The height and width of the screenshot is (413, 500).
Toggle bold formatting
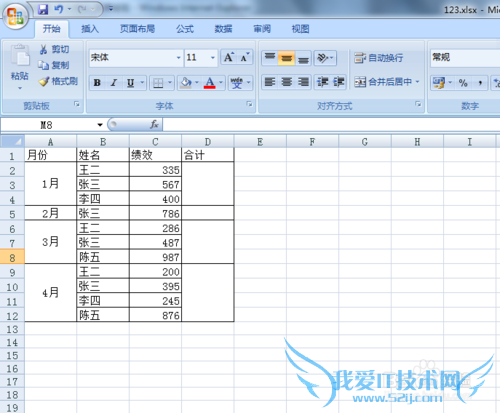coord(97,82)
